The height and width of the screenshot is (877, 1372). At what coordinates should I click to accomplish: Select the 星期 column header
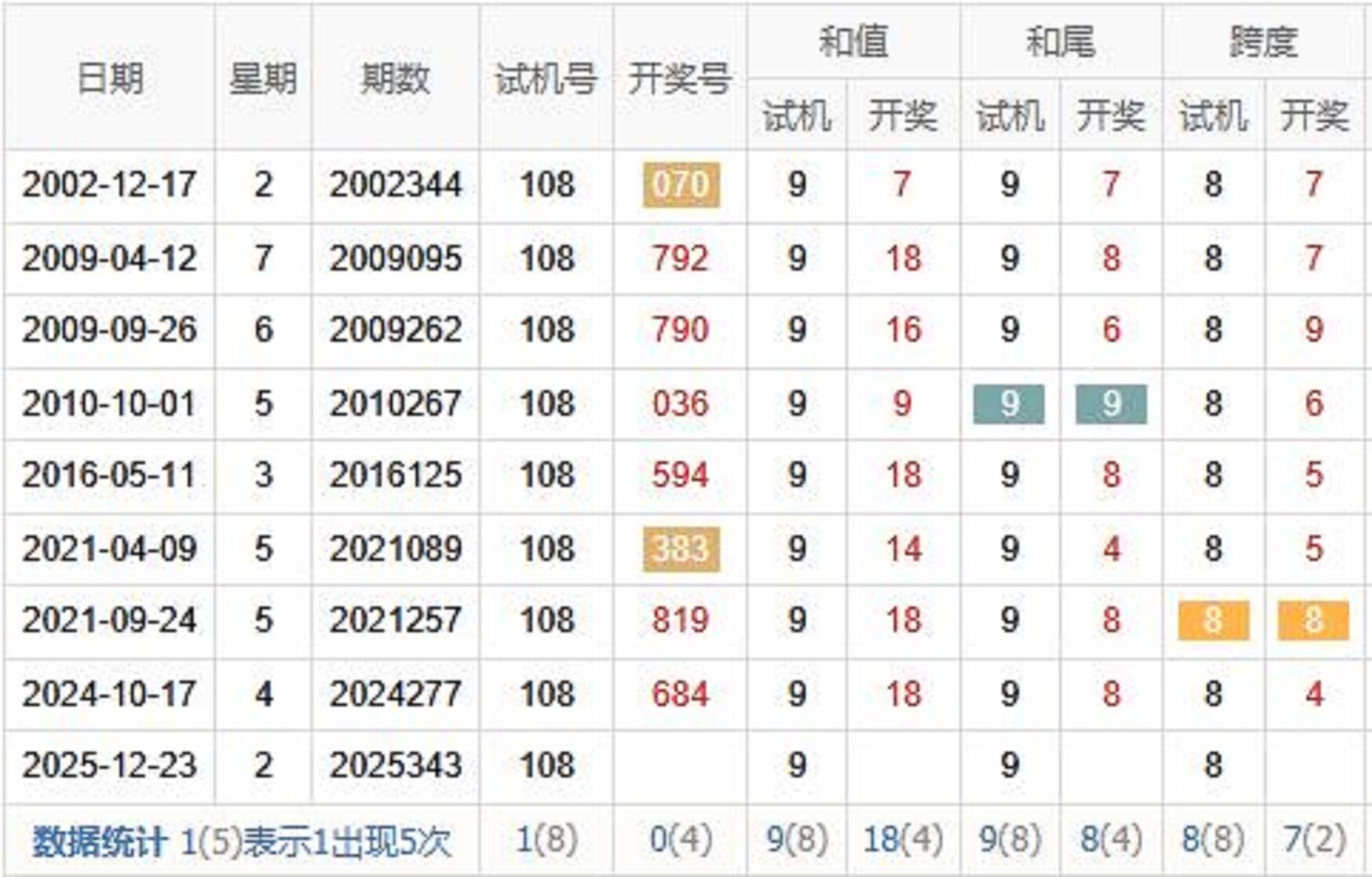click(263, 78)
